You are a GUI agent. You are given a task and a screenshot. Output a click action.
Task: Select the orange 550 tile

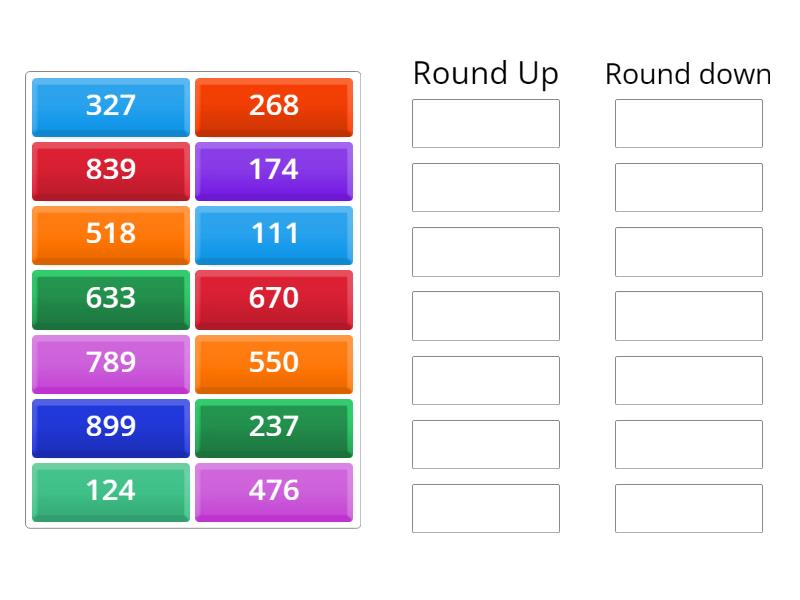[274, 362]
